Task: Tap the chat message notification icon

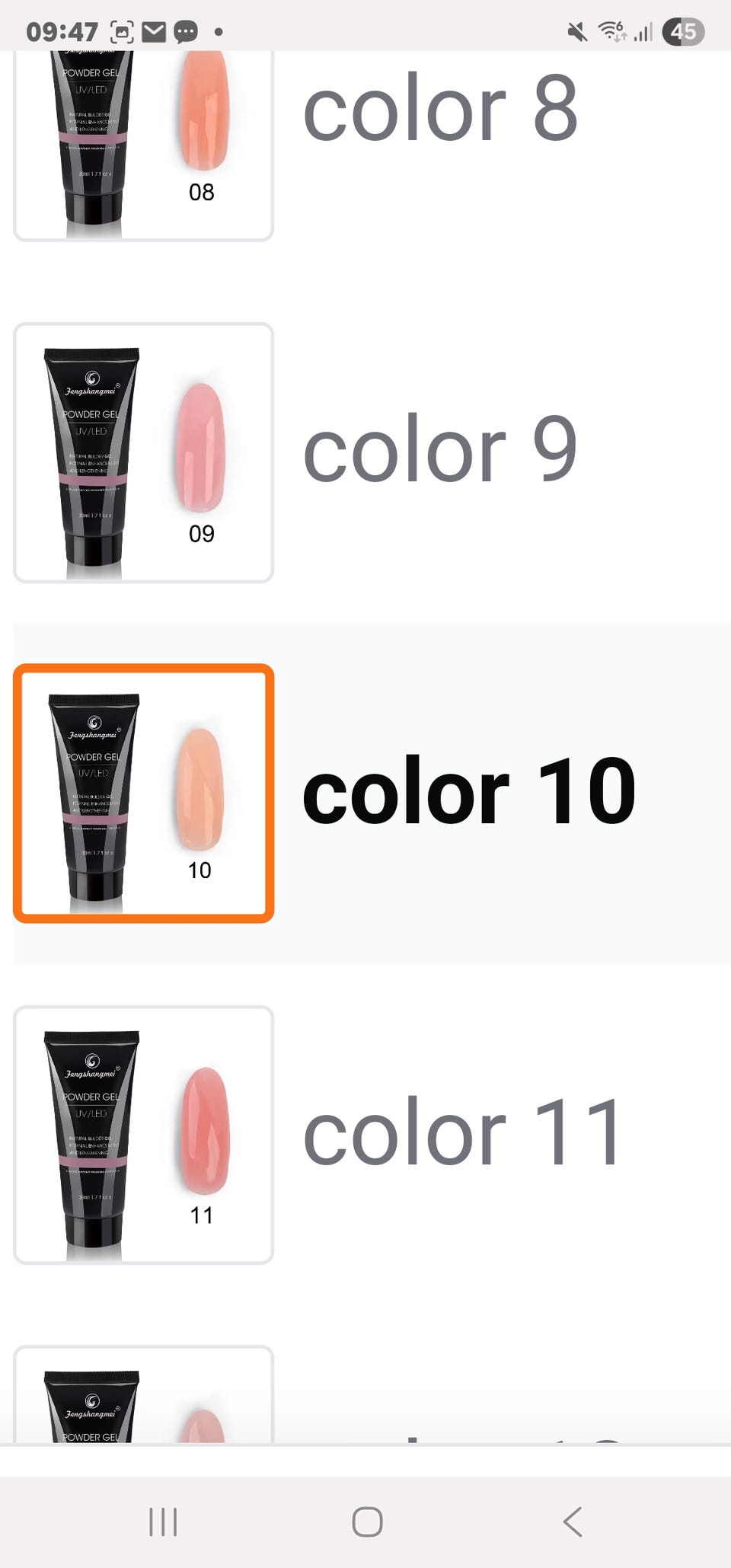Action: pyautogui.click(x=186, y=31)
